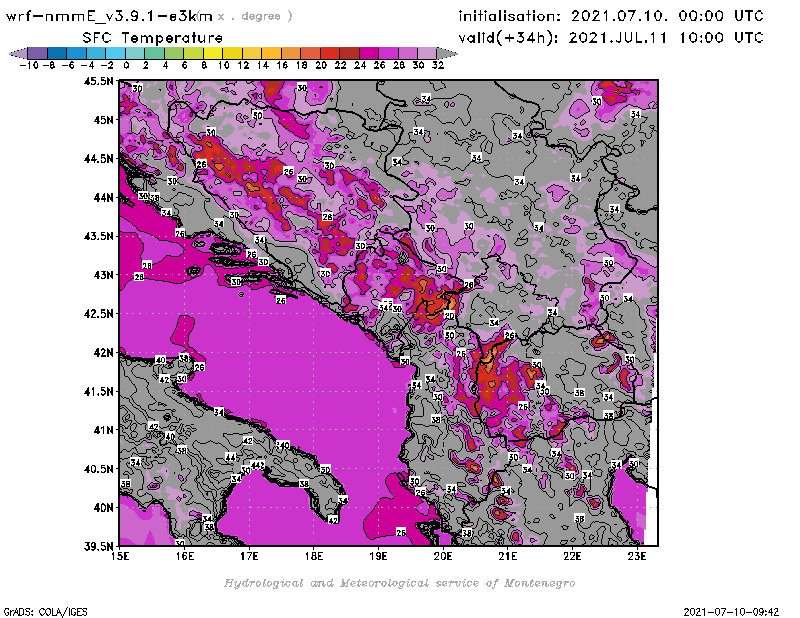Viewport: 800px width, 618px height.
Task: Click the "41.5N" latitude label
Action: pyautogui.click(x=98, y=391)
